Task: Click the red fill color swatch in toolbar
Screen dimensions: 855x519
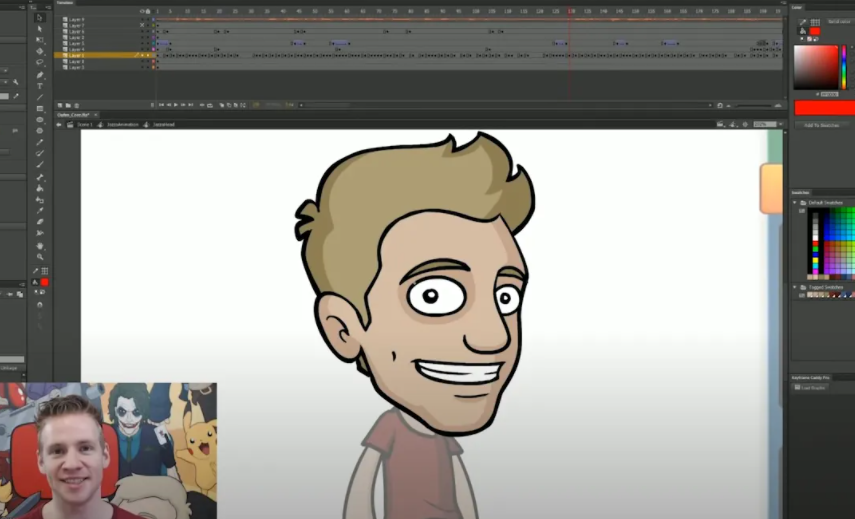Action: 44,283
